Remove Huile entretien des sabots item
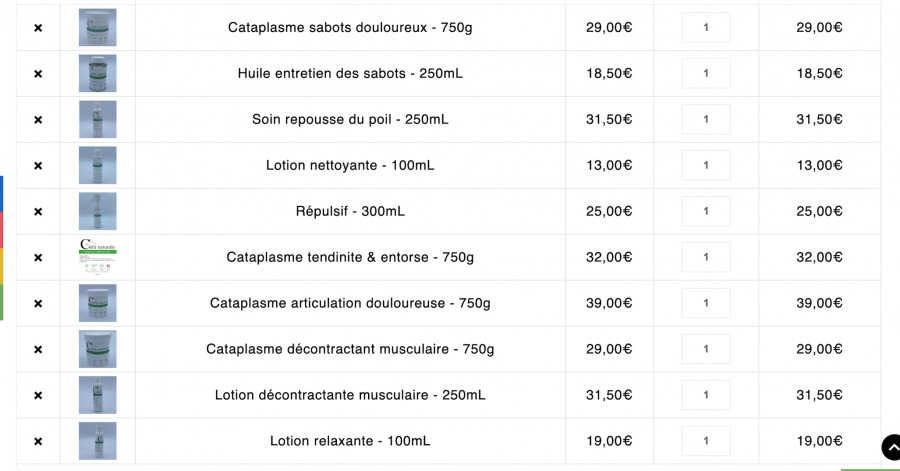The image size is (900, 471). [38, 74]
